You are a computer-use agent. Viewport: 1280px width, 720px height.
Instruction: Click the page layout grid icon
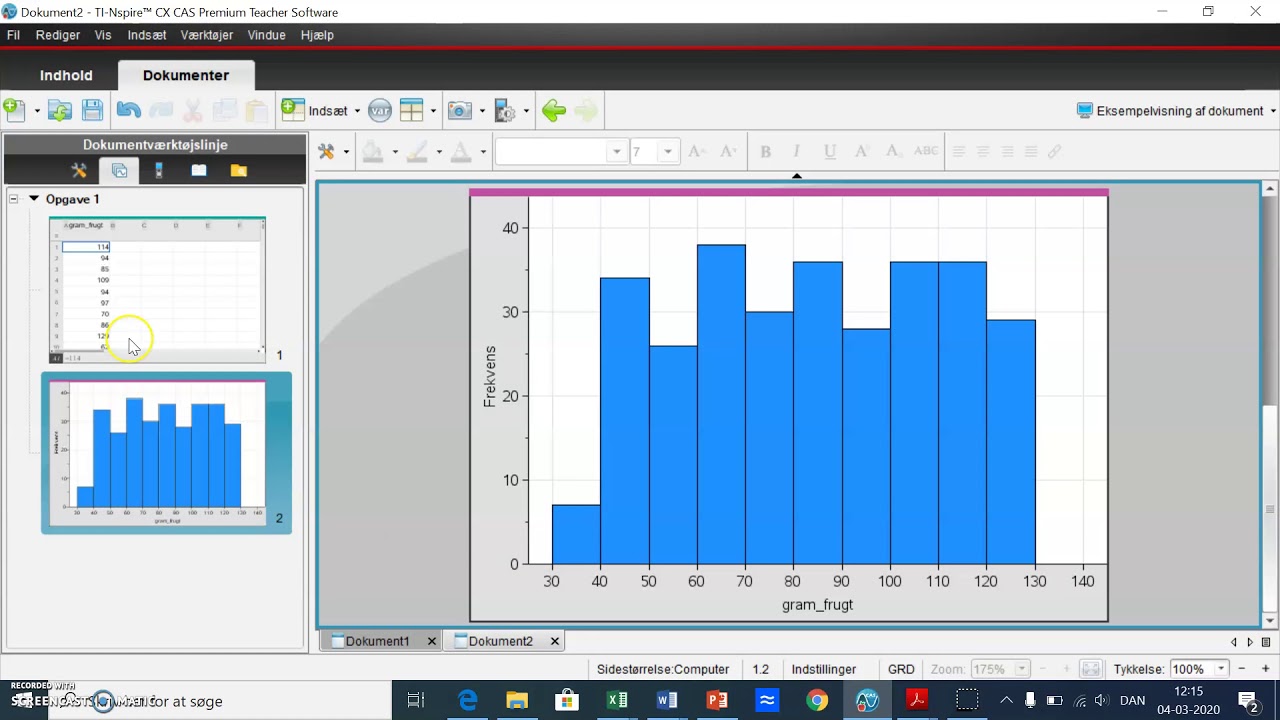point(411,110)
